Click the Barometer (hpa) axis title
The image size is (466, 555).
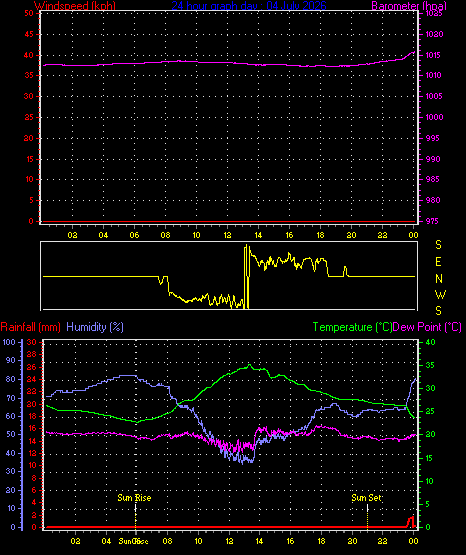409,6
